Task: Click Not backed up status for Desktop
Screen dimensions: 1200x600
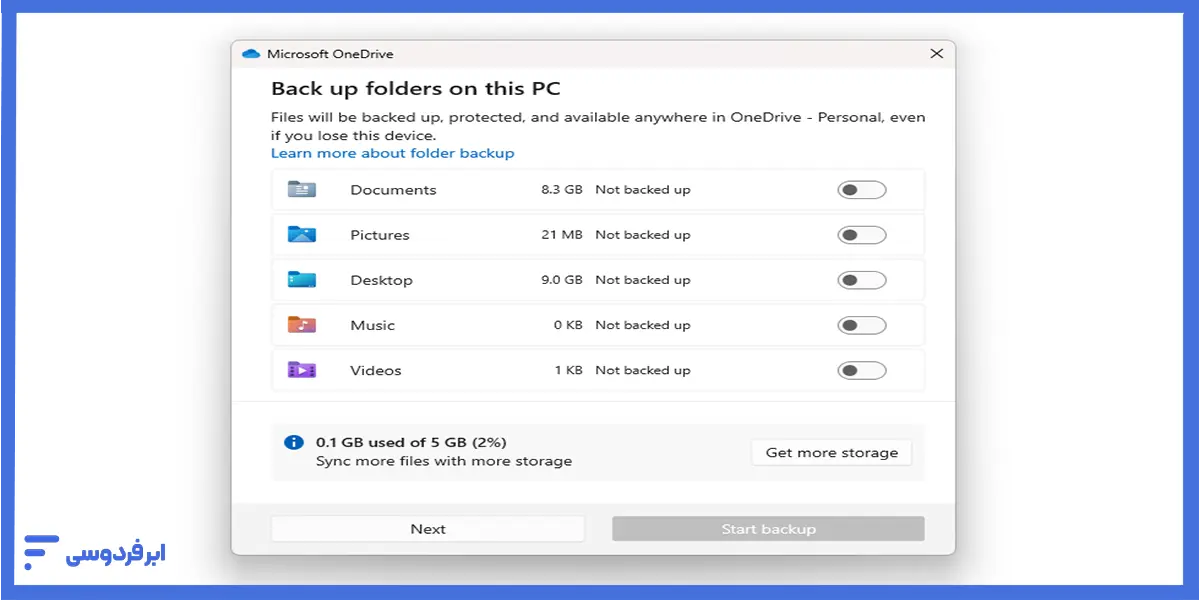Action: [643, 280]
